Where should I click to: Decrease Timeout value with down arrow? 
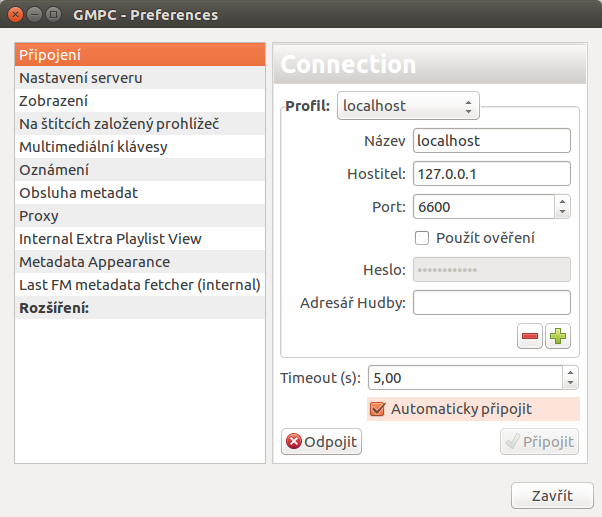(x=571, y=383)
